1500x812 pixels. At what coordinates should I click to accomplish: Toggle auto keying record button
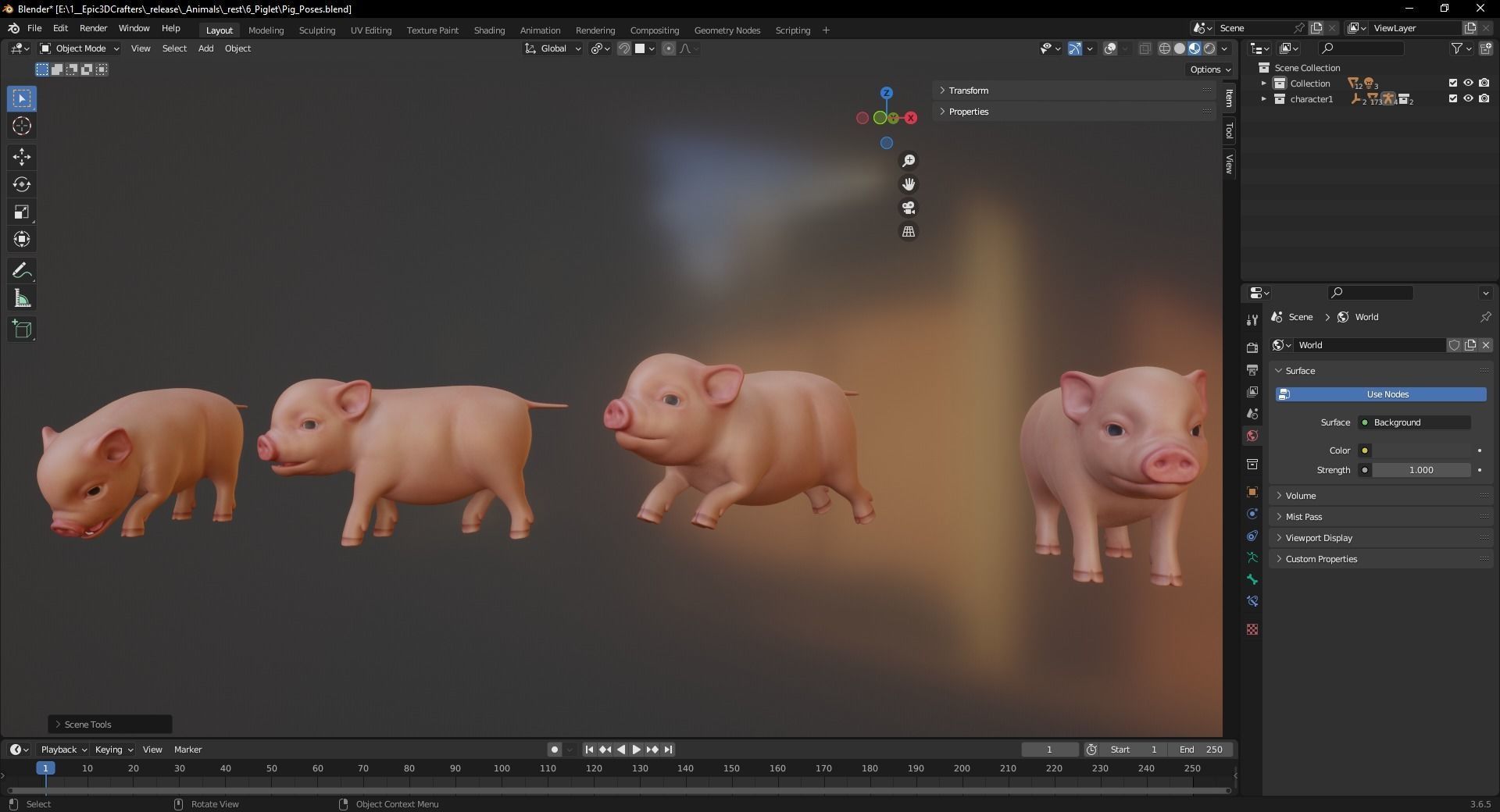[554, 750]
